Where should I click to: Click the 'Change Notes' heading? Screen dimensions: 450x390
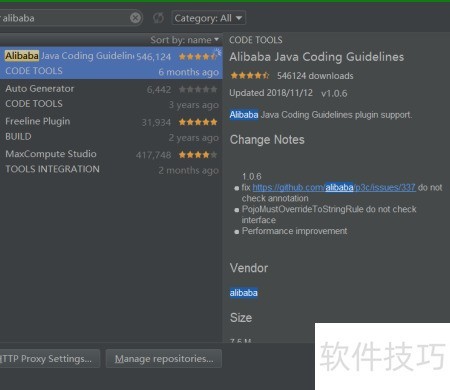[267, 140]
